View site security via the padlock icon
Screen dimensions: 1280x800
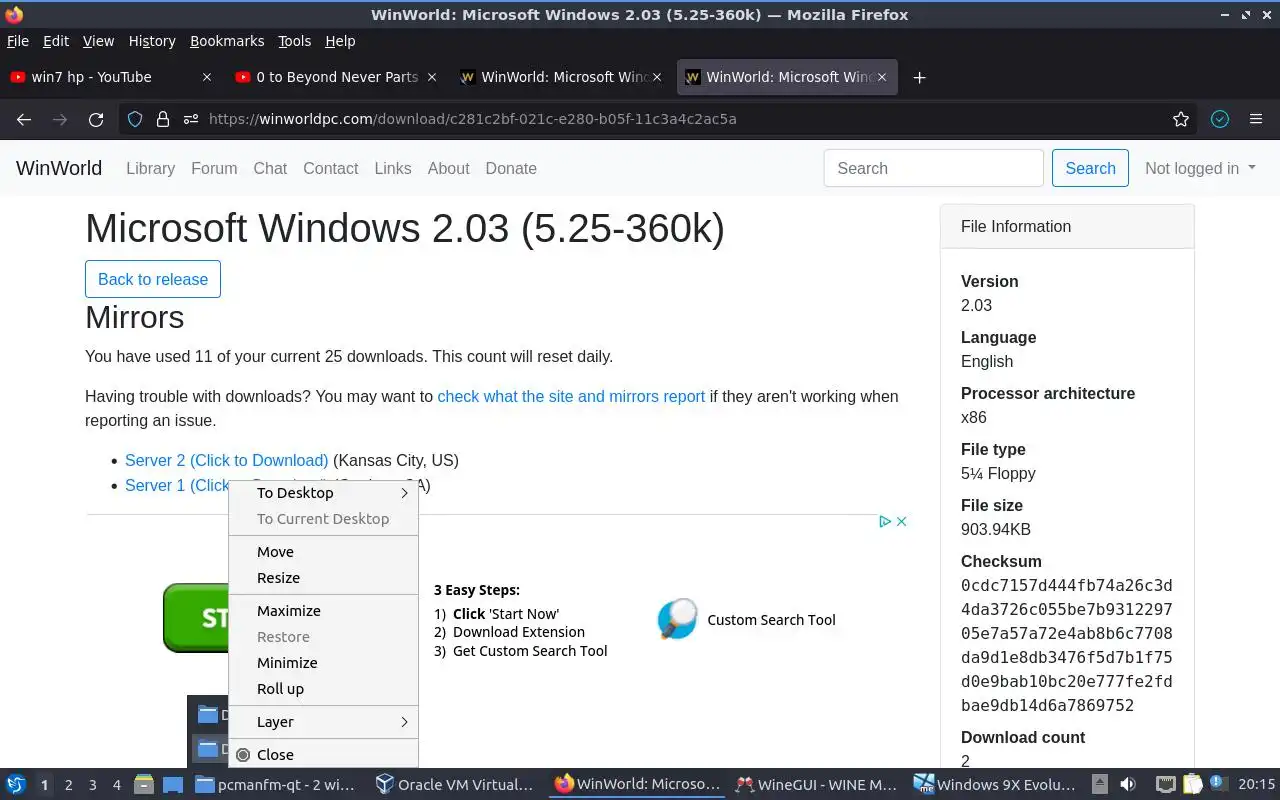pyautogui.click(x=163, y=119)
